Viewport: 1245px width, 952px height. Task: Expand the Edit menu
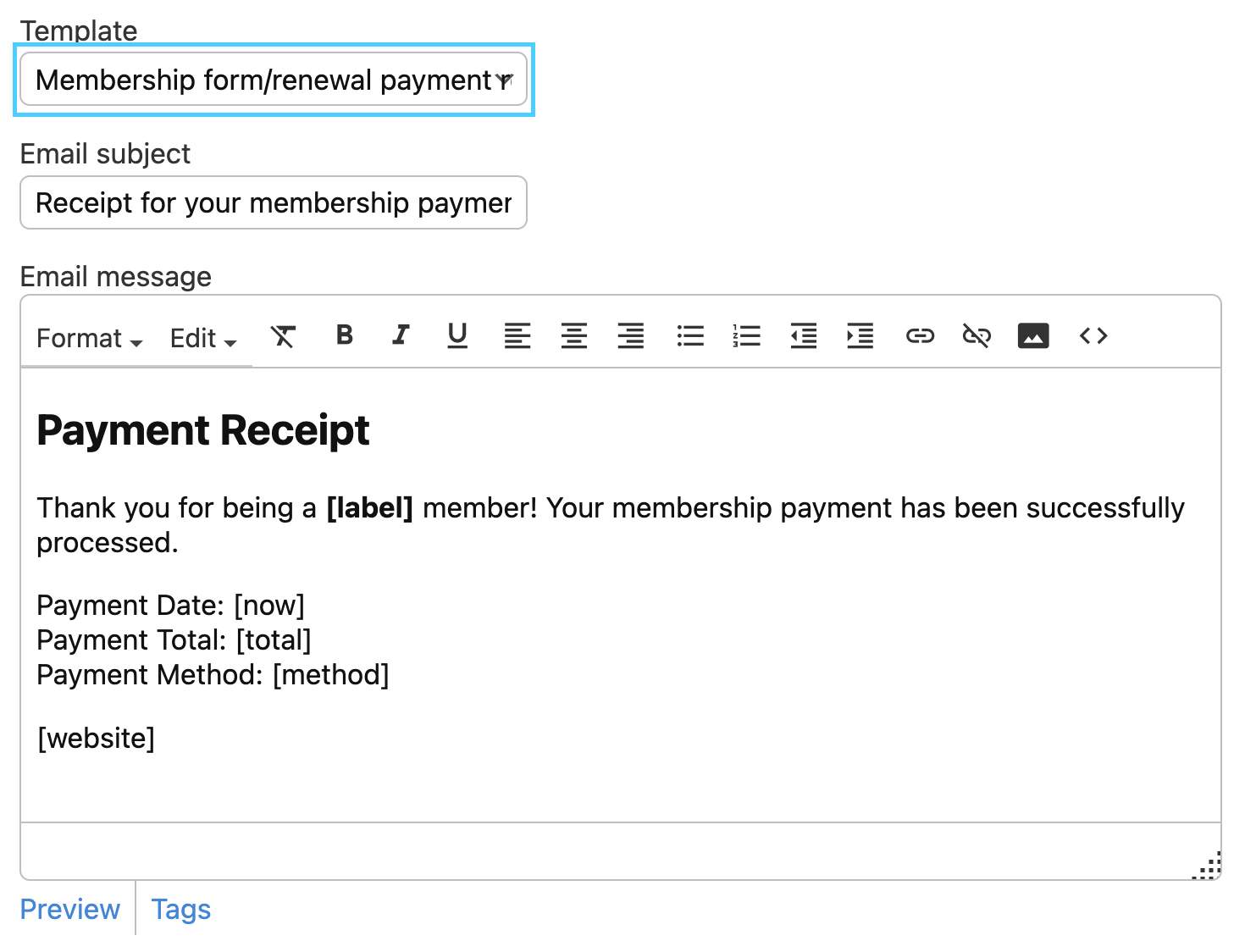203,339
